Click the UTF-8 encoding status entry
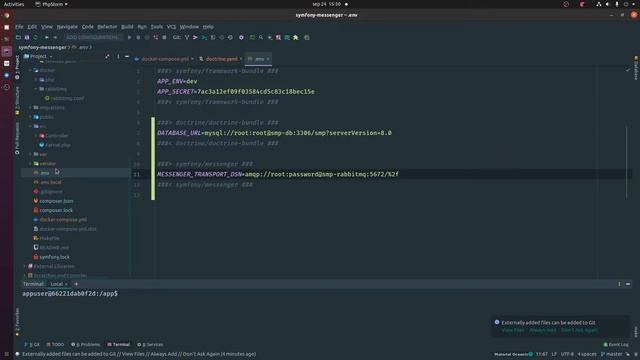640x360 pixels. point(567,354)
